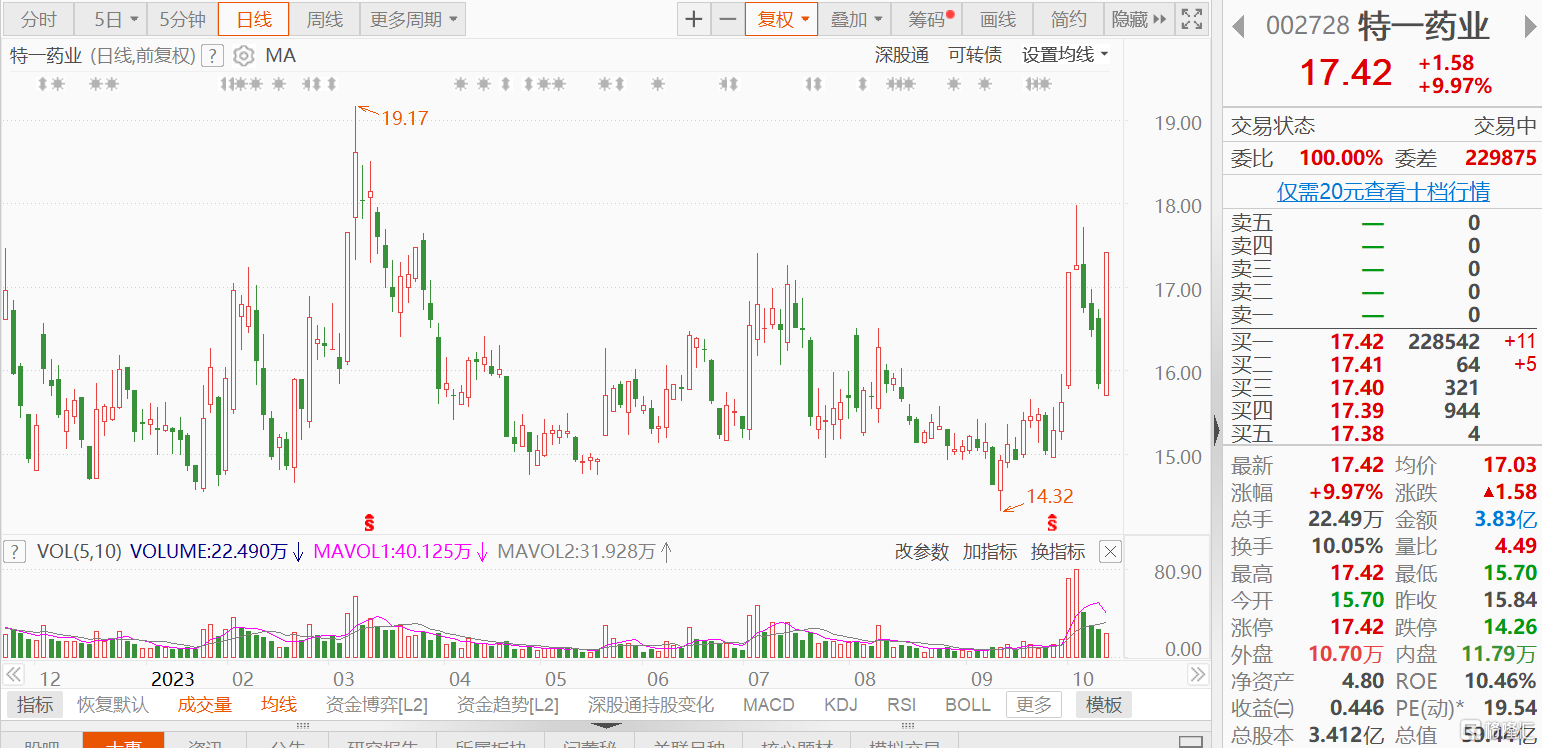1542x748 pixels.
Task: Open the 画线 drawing tools
Action: 997,19
